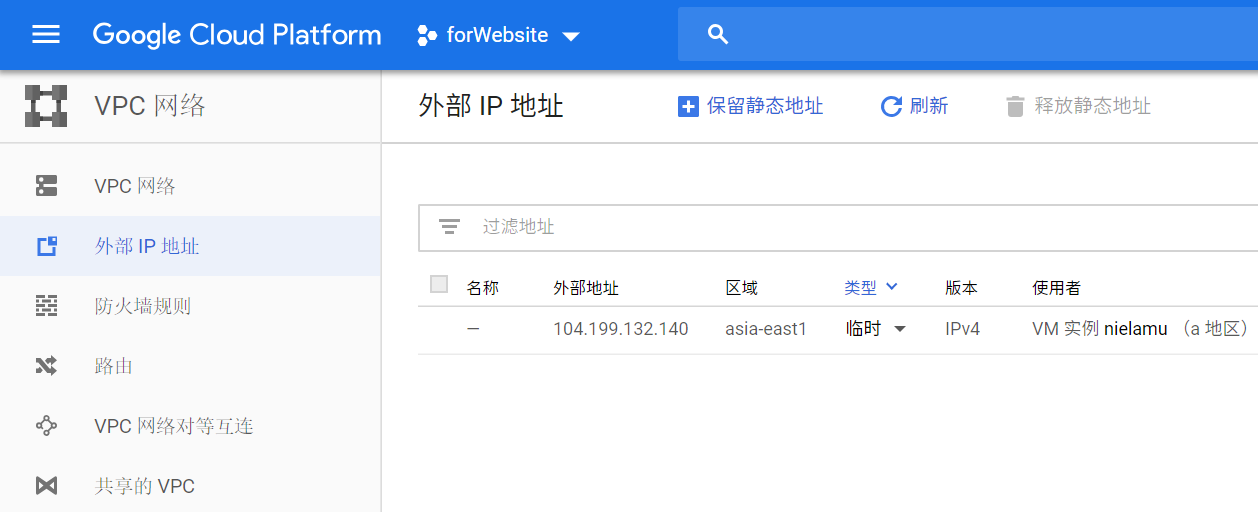Screen dimensions: 1258x512
Task: Click the search magnifier icon
Action: click(x=717, y=35)
